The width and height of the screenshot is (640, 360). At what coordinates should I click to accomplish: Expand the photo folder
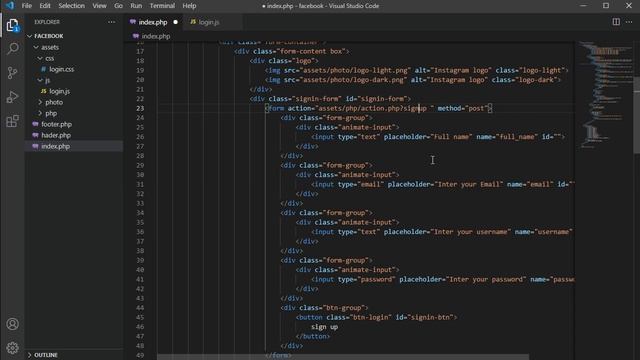[x=54, y=102]
